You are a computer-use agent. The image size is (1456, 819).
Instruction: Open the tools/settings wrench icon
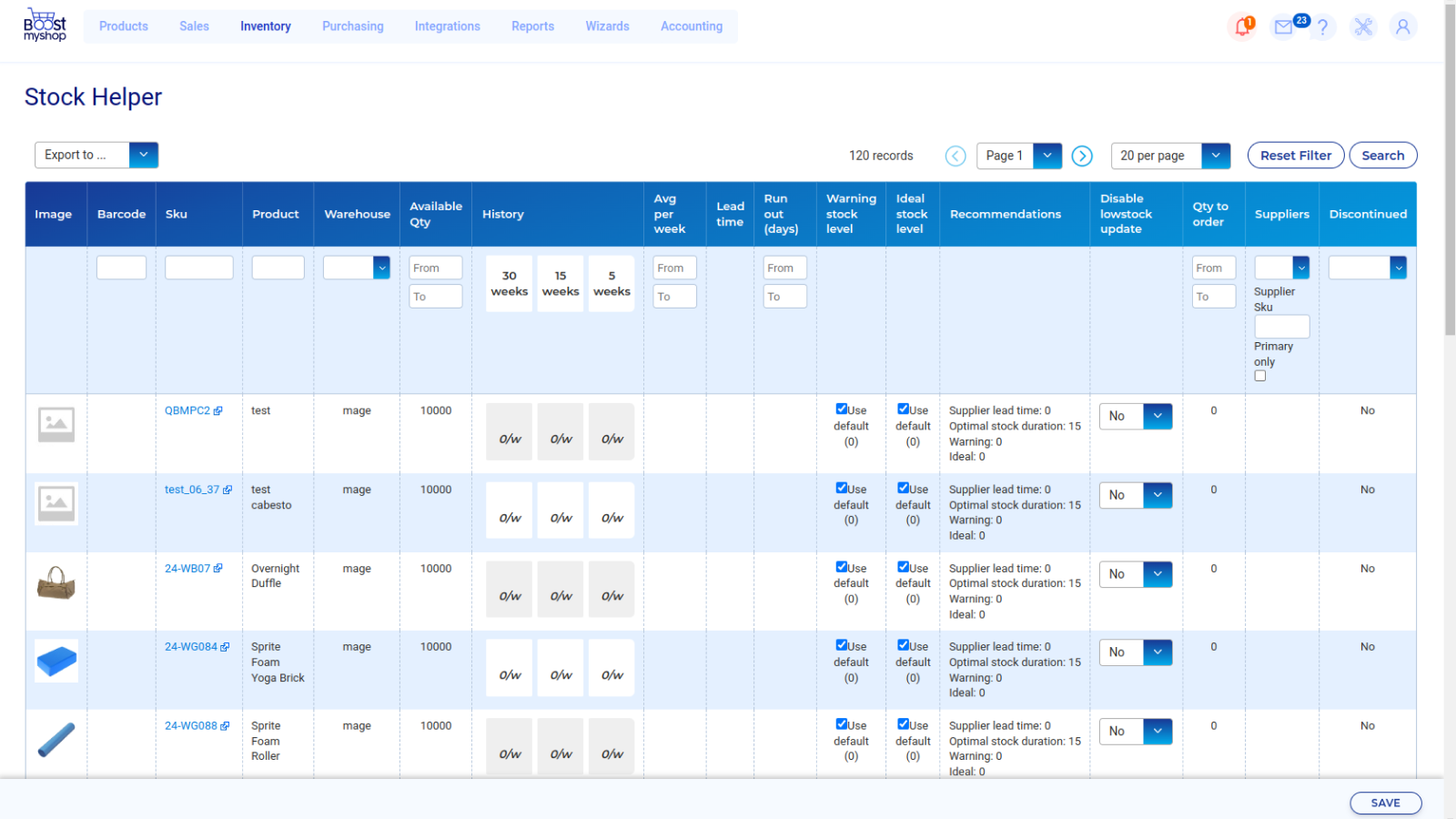[x=1363, y=26]
